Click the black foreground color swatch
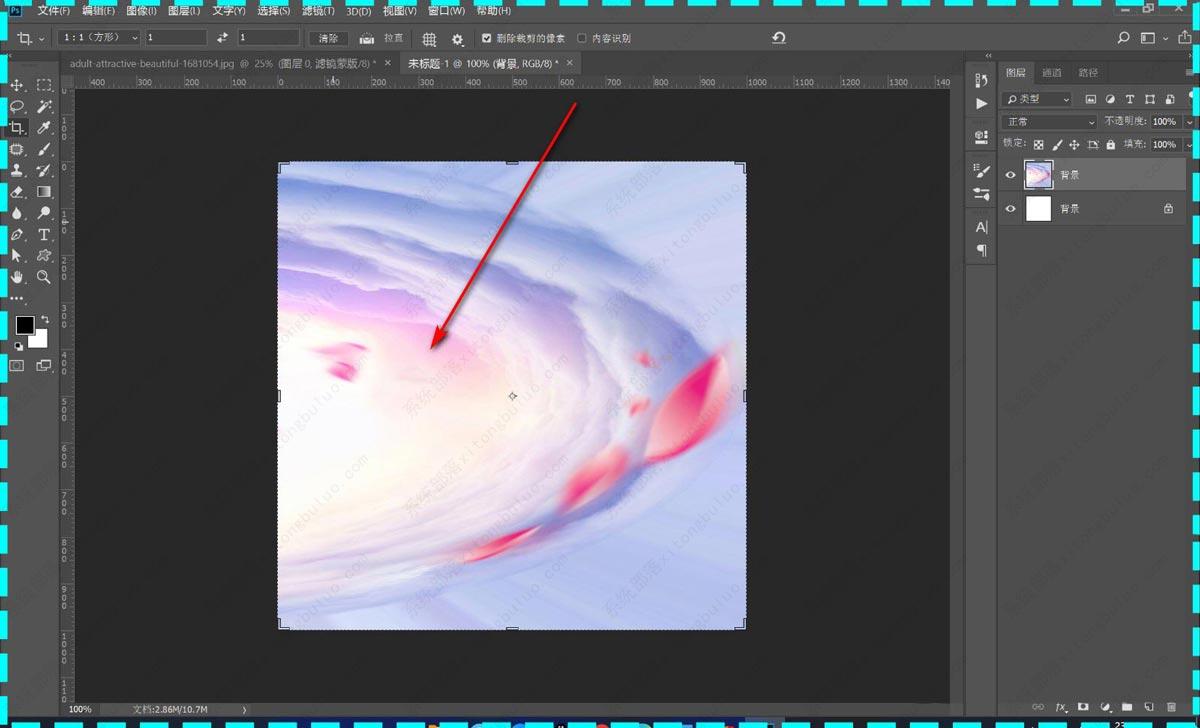Screen dimensions: 1200x728 pyautogui.click(x=25, y=325)
